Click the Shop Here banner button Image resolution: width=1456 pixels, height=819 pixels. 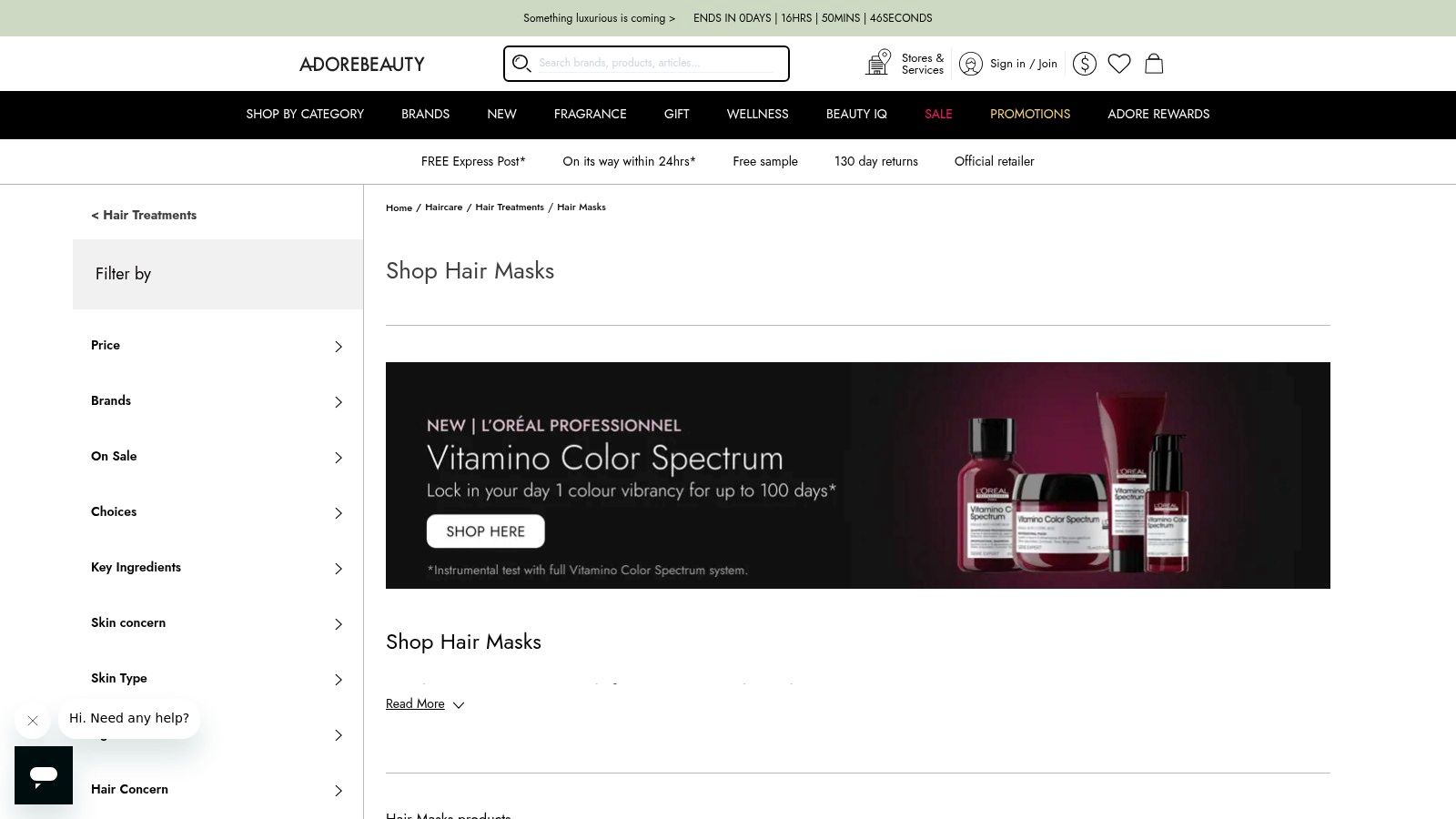pos(486,531)
